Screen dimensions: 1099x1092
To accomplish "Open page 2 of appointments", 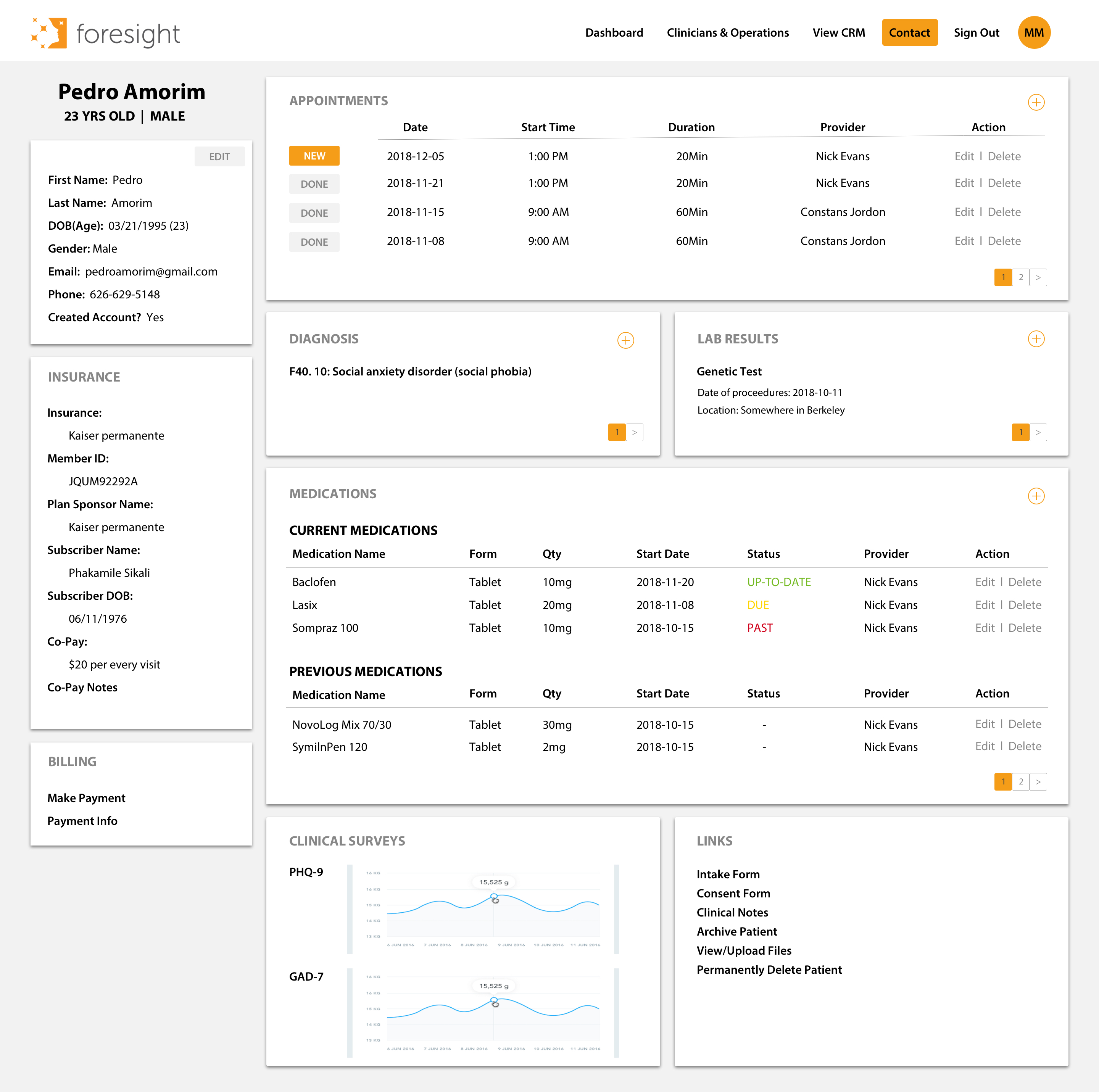I will tap(1021, 277).
